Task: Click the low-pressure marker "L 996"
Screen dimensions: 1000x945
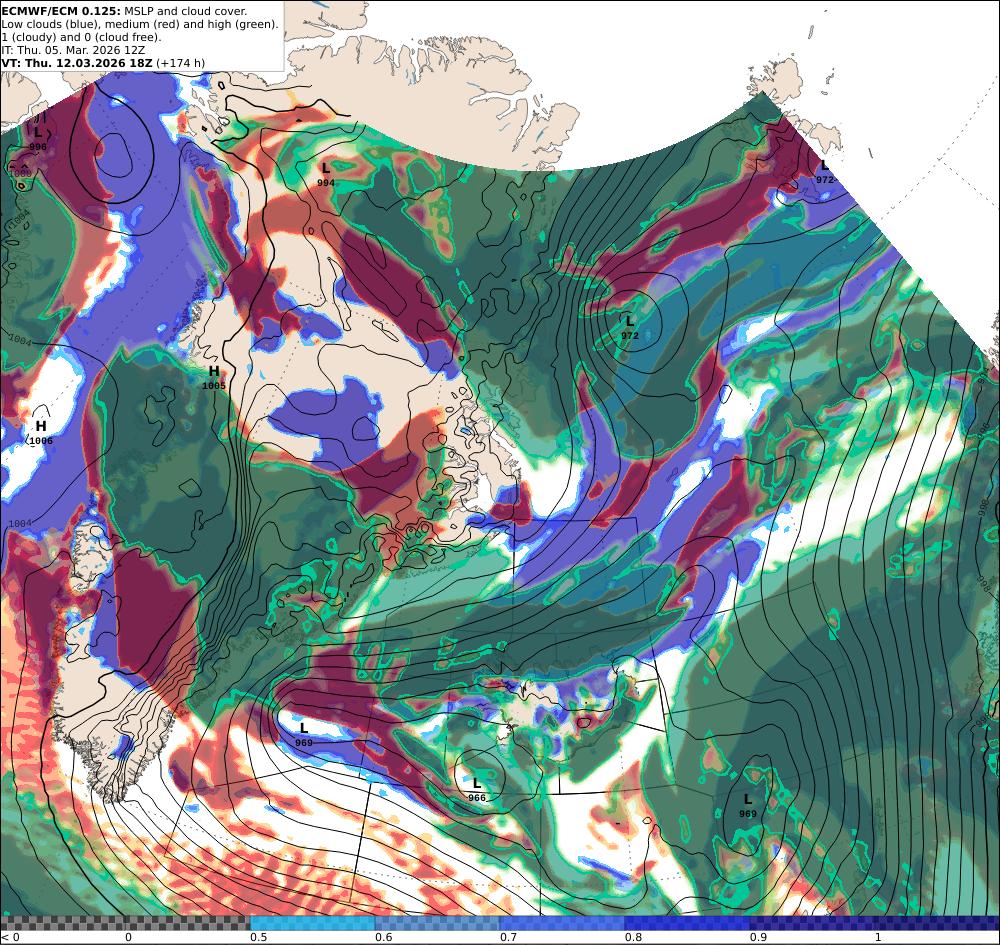Action: (x=38, y=139)
